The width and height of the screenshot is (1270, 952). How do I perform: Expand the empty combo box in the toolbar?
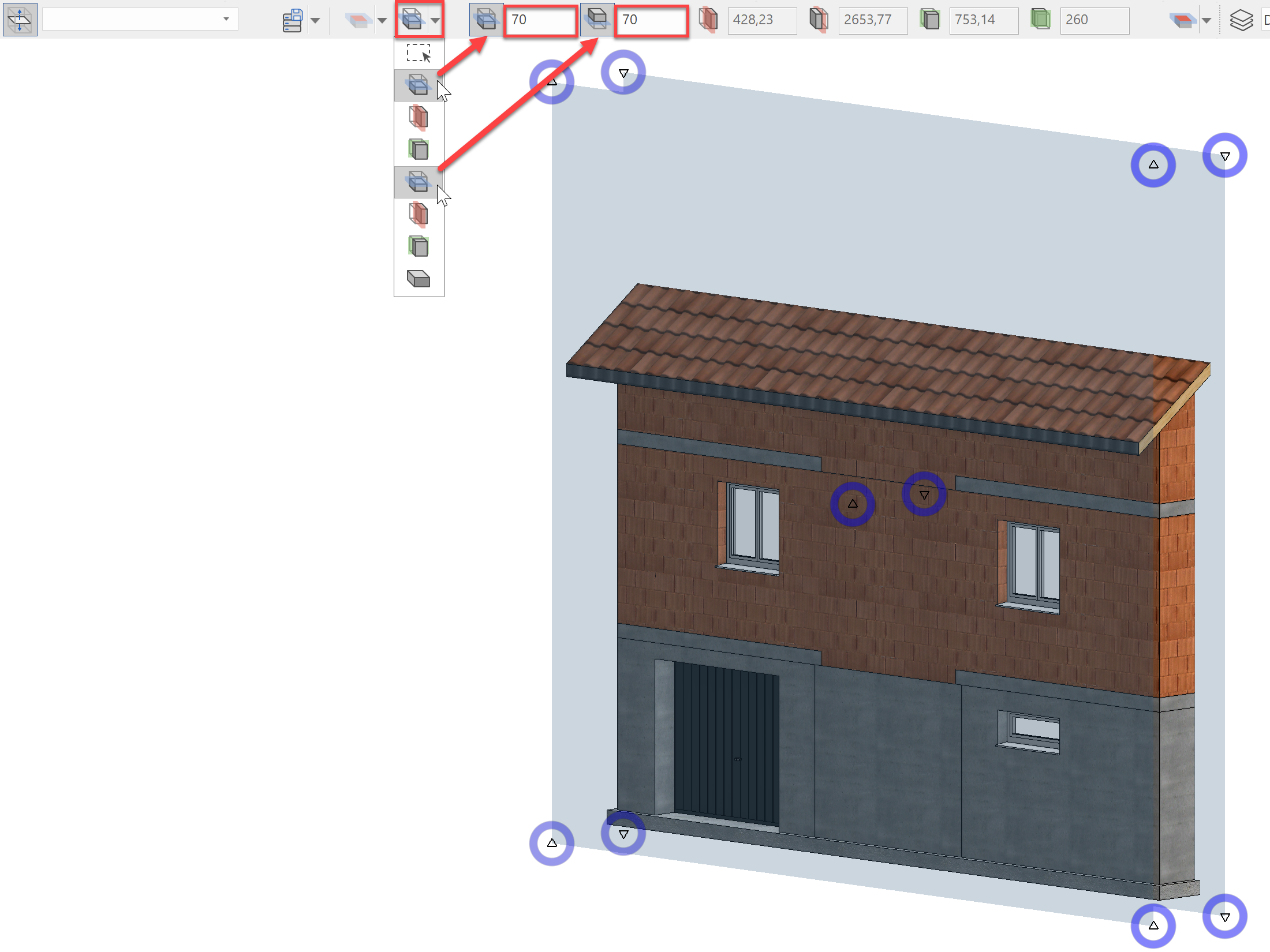[226, 20]
